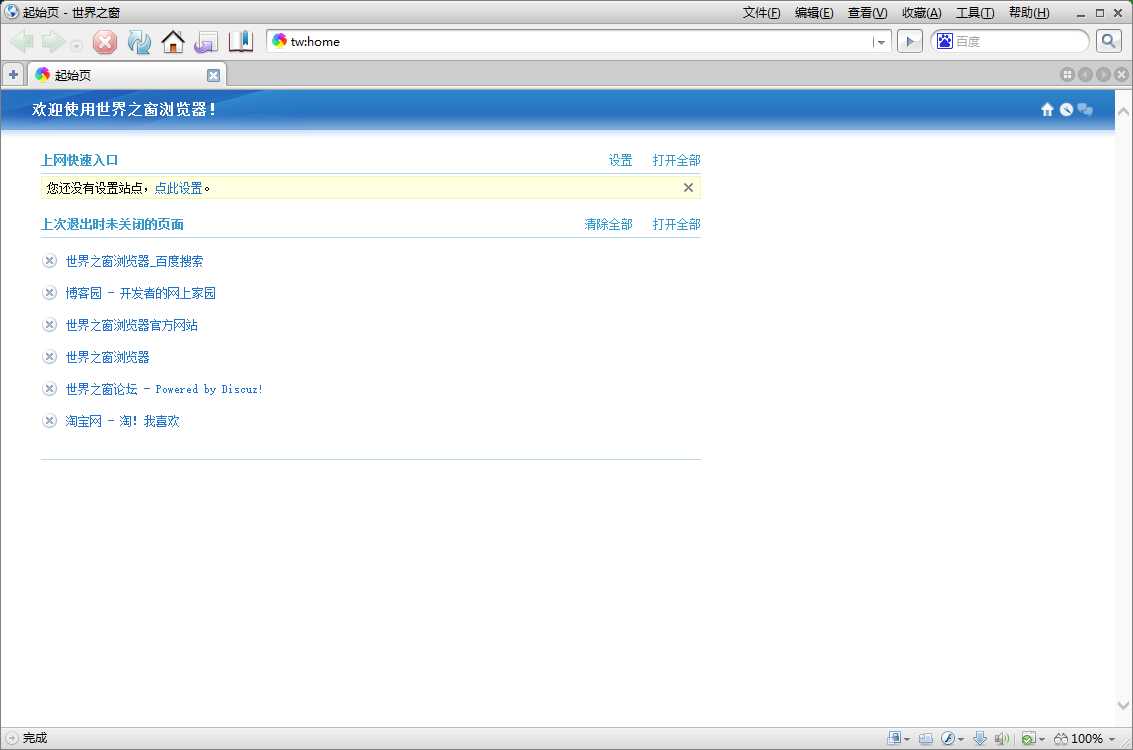Click the scroll up arrow on the scrollbar
Screen dimensions: 1133x750
tap(1123, 112)
